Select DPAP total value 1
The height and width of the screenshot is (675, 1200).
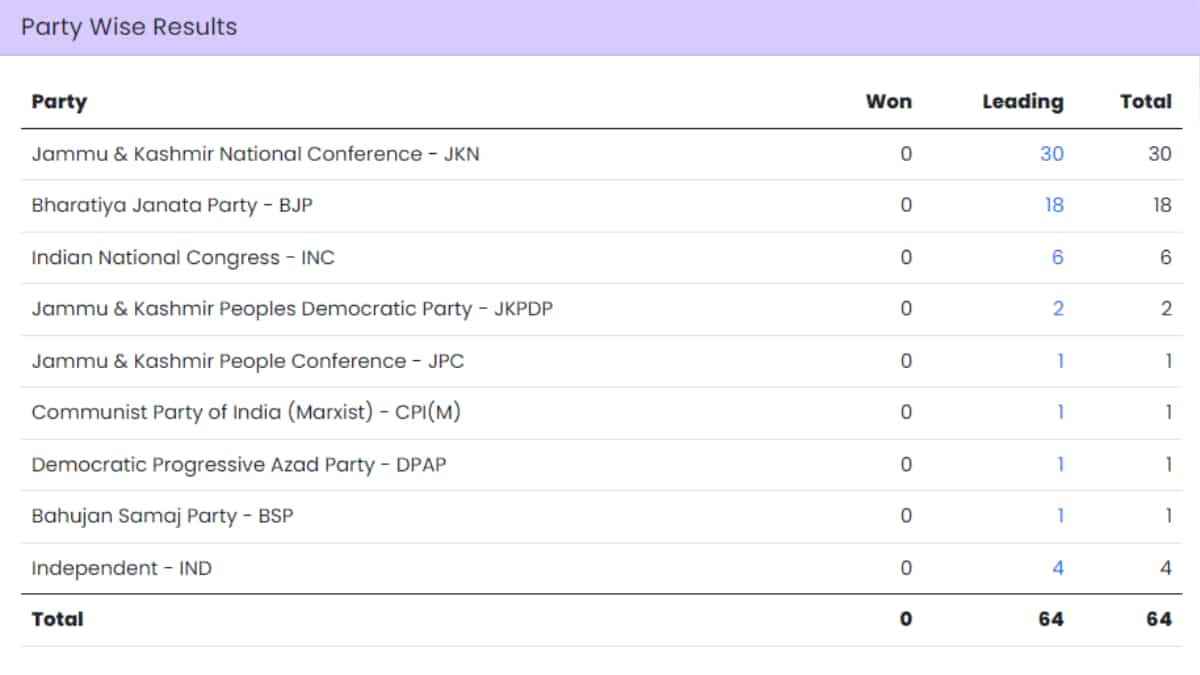pyautogui.click(x=1168, y=465)
